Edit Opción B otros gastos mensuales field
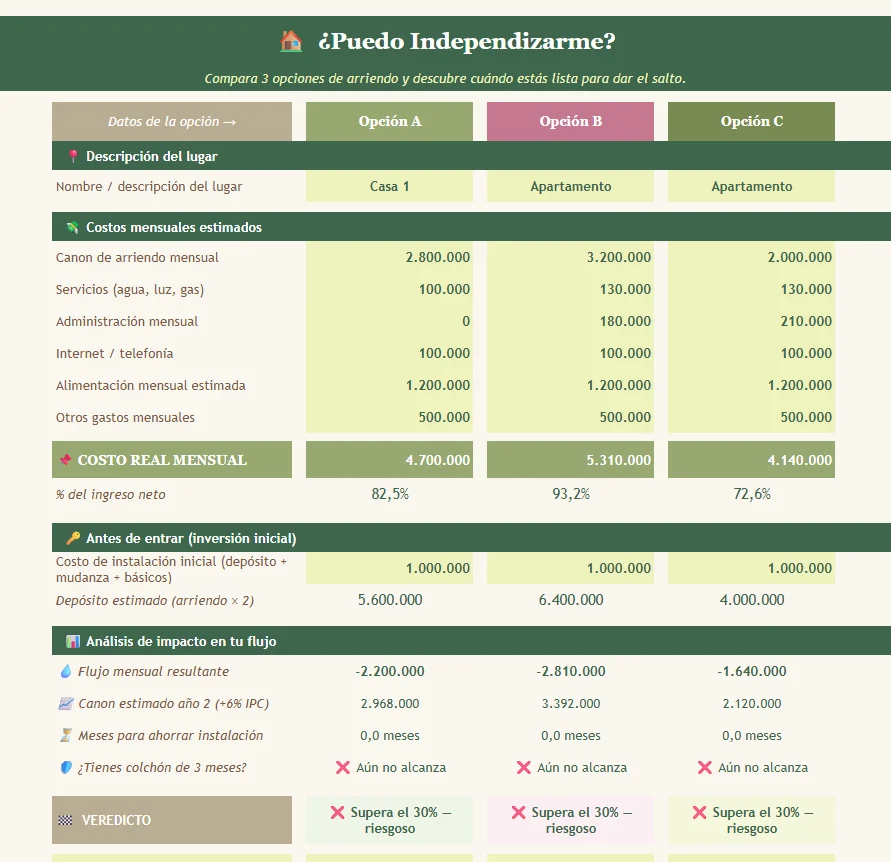The image size is (891, 862). click(570, 417)
